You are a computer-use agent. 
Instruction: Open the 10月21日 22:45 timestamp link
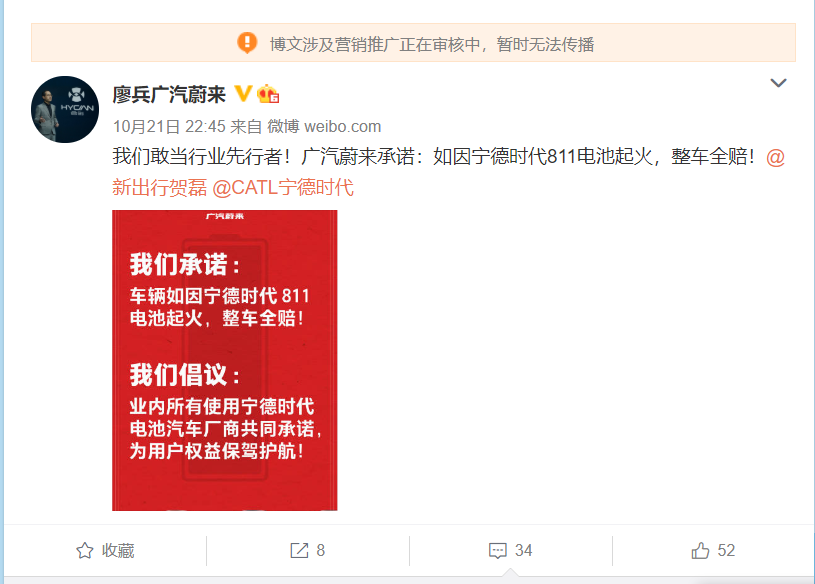point(169,126)
